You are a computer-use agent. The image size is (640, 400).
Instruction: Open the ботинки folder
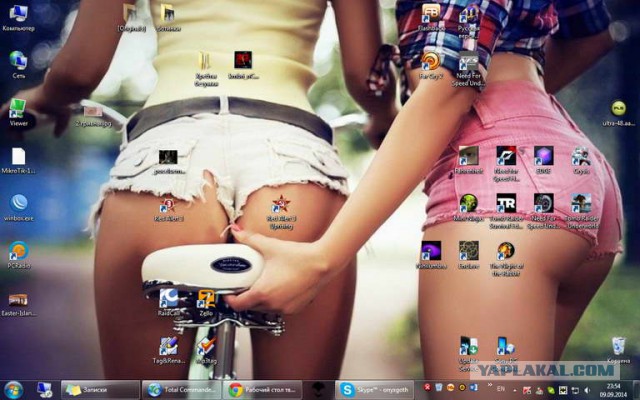(169, 18)
